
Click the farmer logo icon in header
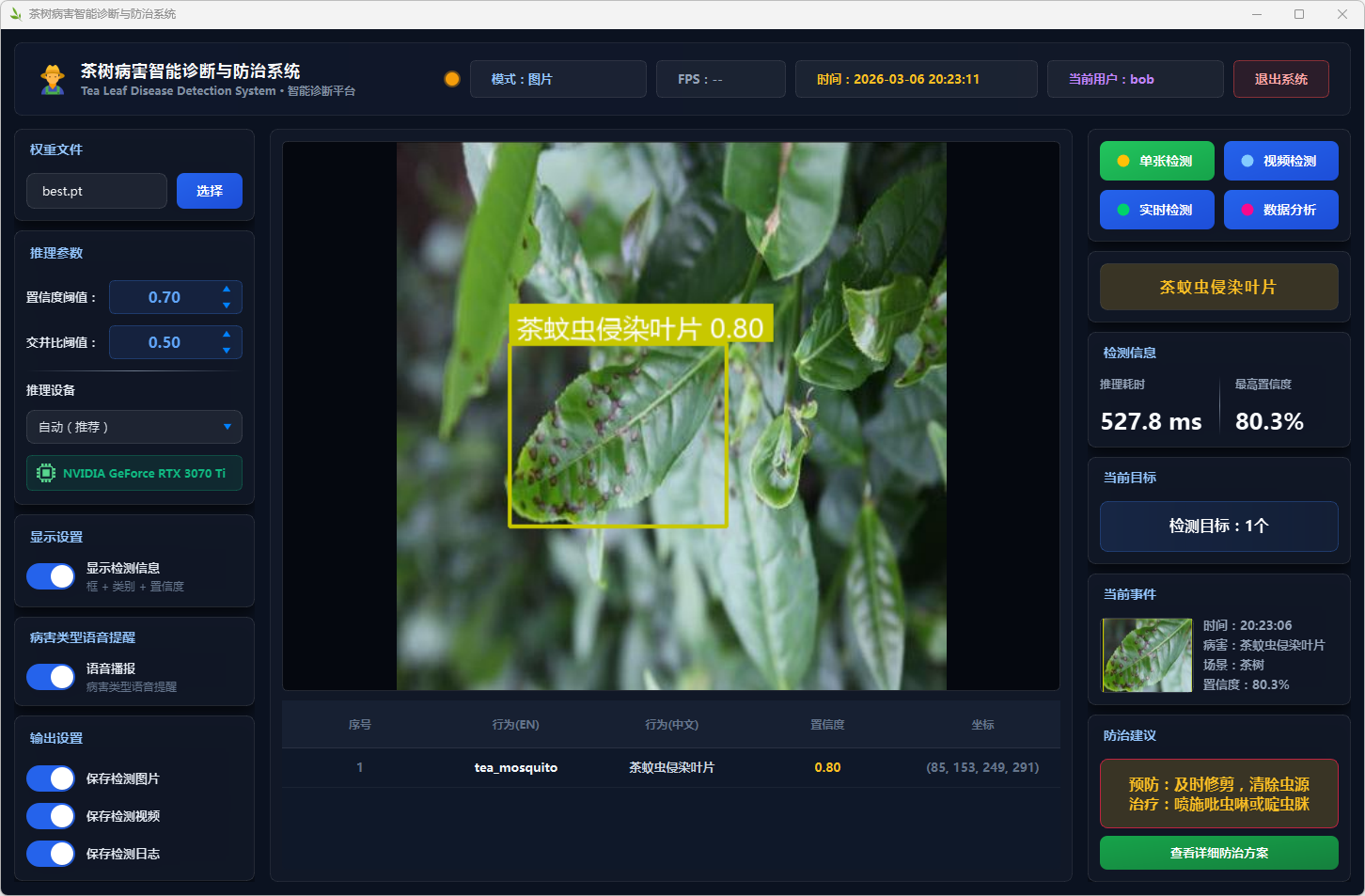tap(53, 80)
